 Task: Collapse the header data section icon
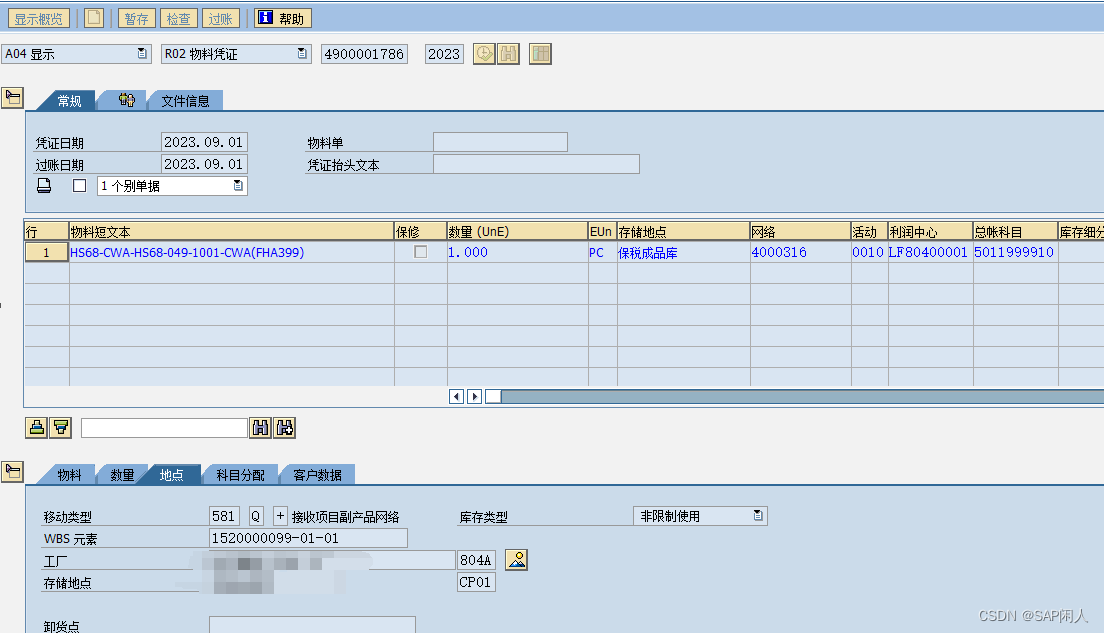pos(13,97)
